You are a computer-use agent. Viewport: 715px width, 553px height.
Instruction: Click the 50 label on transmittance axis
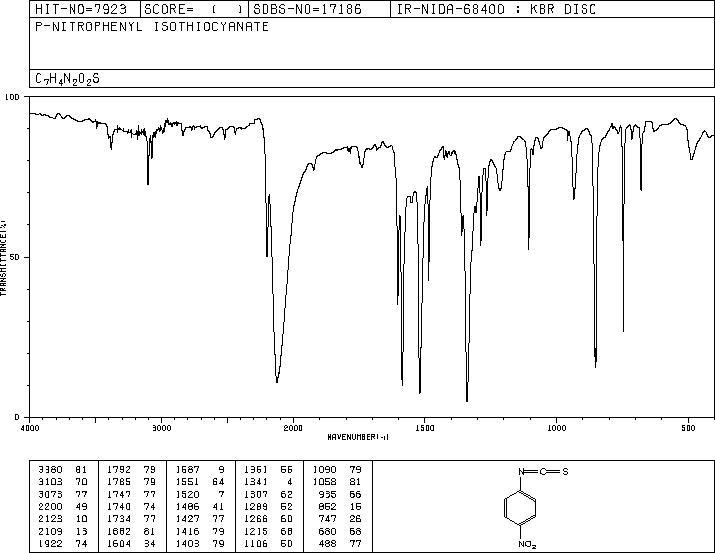coord(15,257)
